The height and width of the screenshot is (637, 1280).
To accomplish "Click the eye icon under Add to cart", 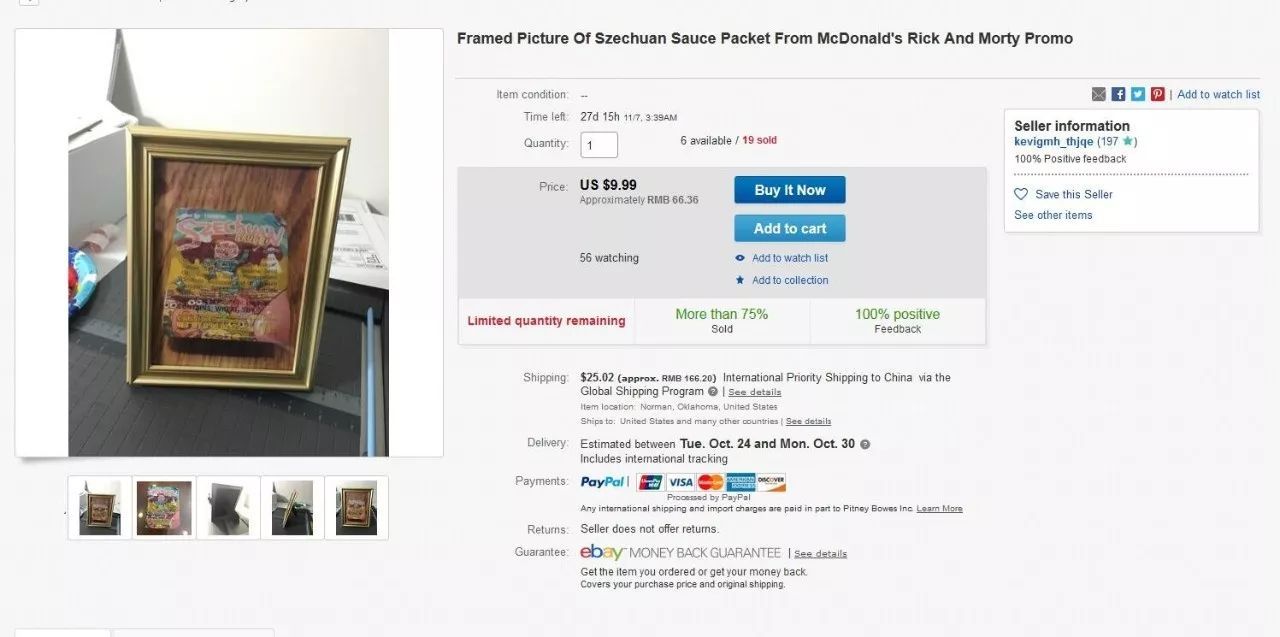I will point(740,258).
